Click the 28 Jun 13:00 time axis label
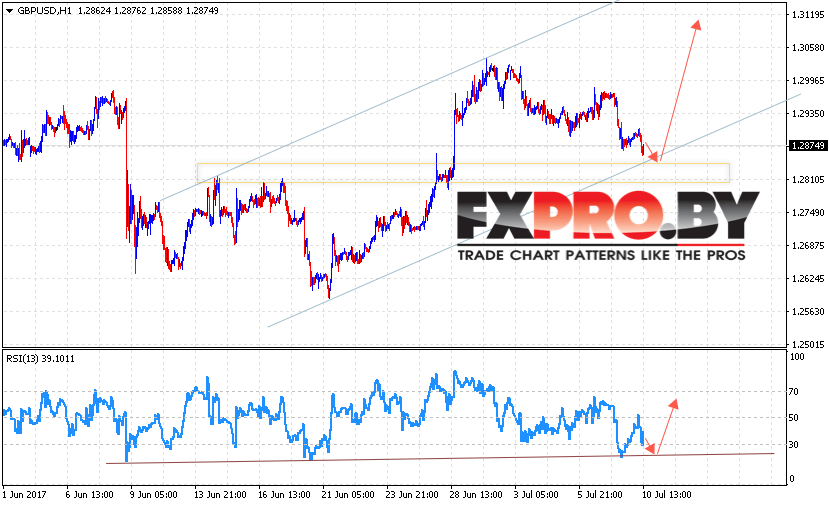829x506 pixels. (476, 495)
